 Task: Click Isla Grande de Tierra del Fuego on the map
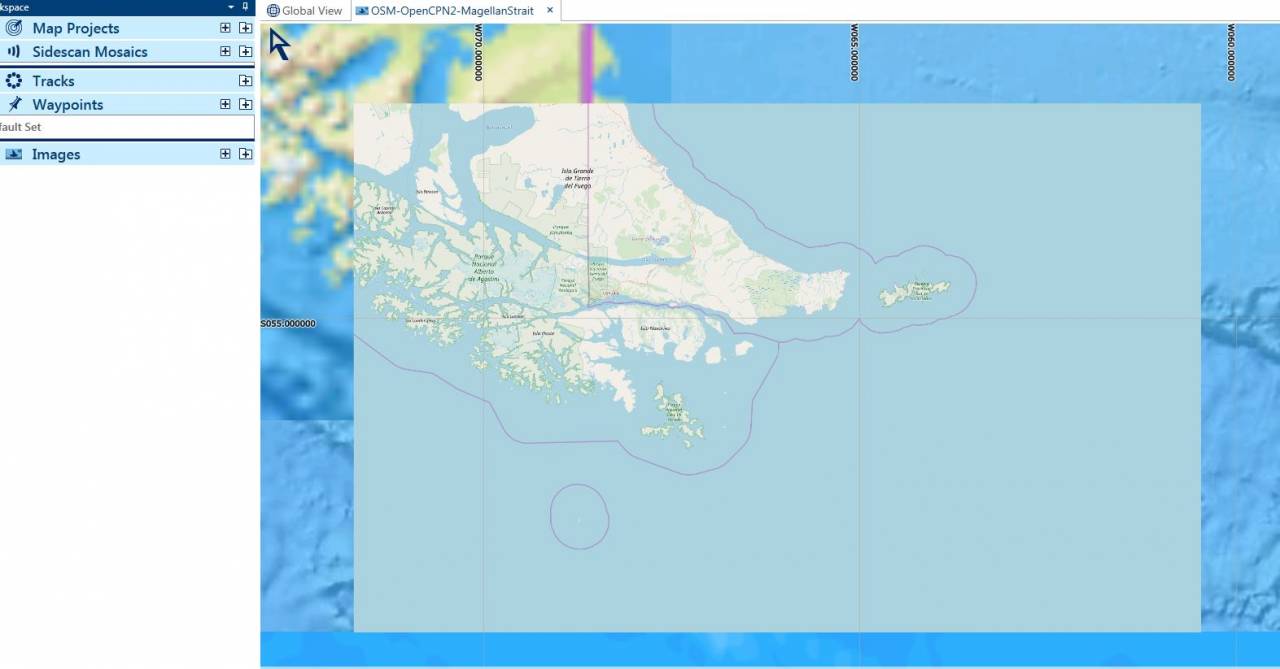577,178
